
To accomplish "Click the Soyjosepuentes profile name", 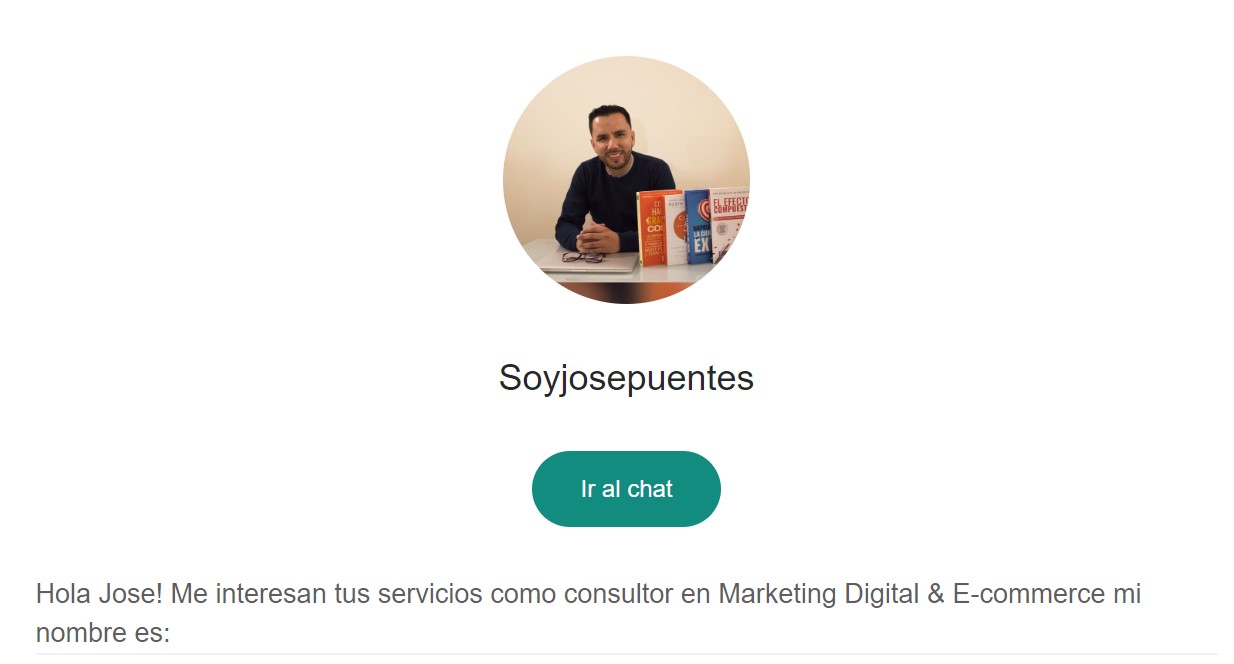I will 626,378.
